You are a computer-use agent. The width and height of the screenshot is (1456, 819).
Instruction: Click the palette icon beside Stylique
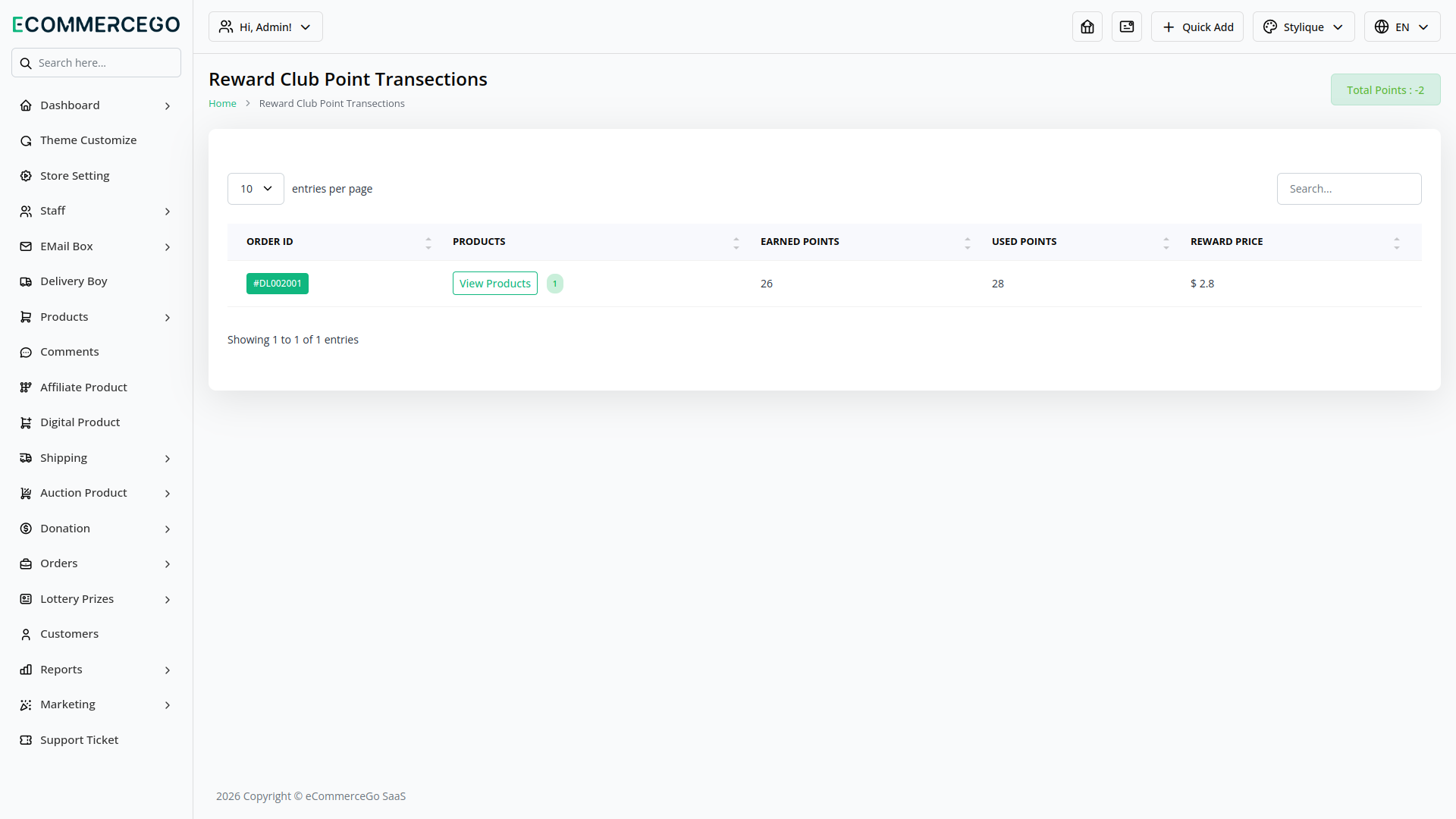(x=1270, y=27)
